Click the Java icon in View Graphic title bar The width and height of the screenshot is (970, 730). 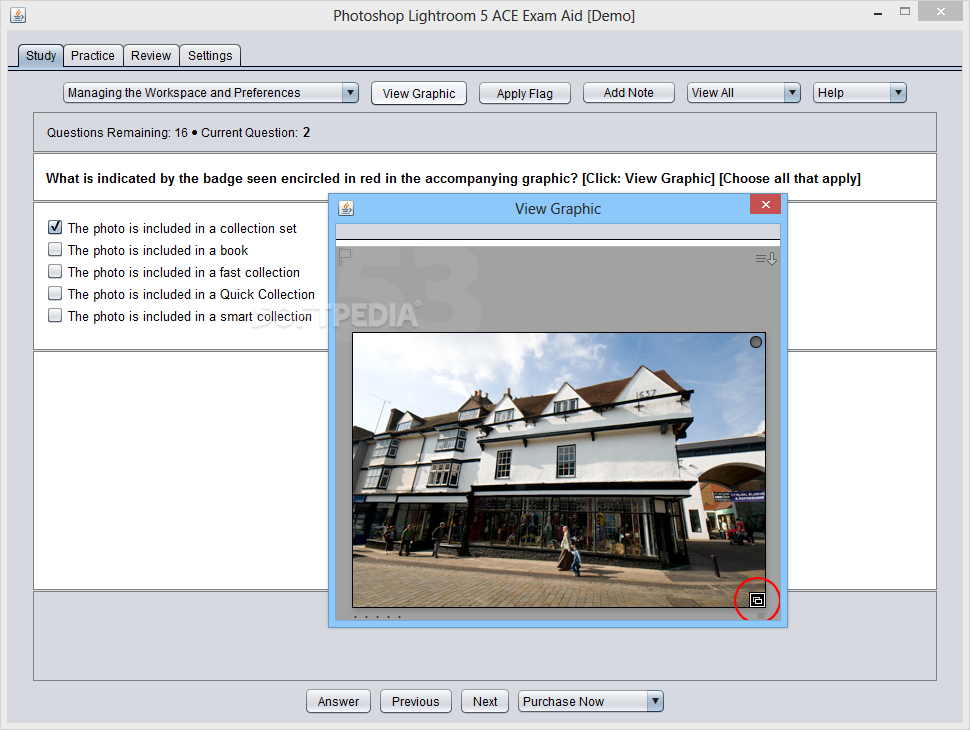tap(346, 208)
